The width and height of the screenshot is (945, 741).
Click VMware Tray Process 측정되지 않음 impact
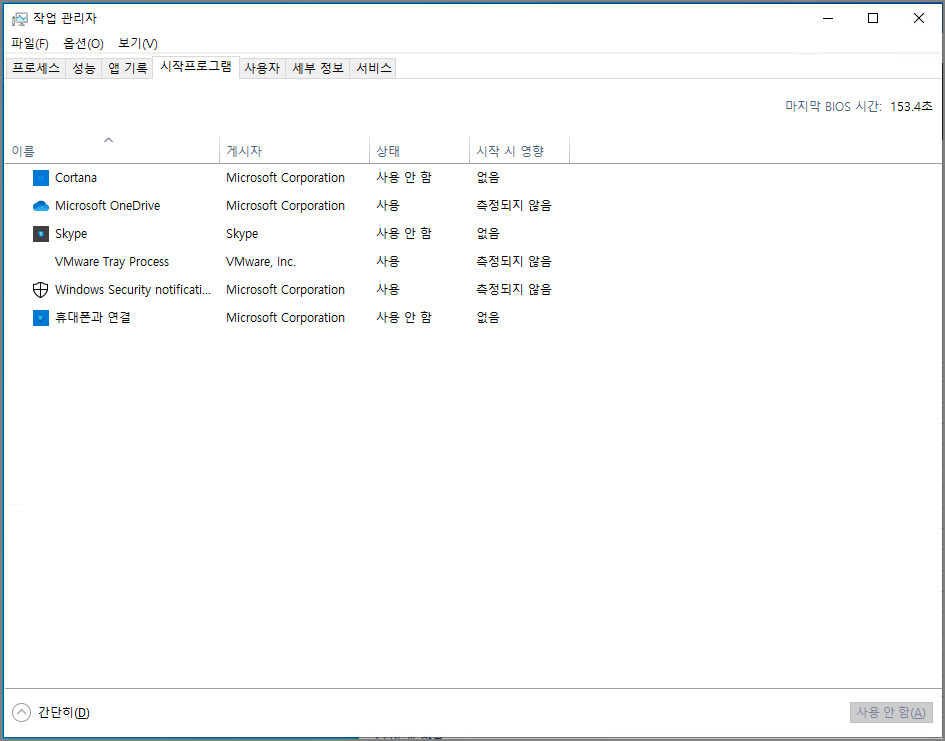(x=514, y=262)
